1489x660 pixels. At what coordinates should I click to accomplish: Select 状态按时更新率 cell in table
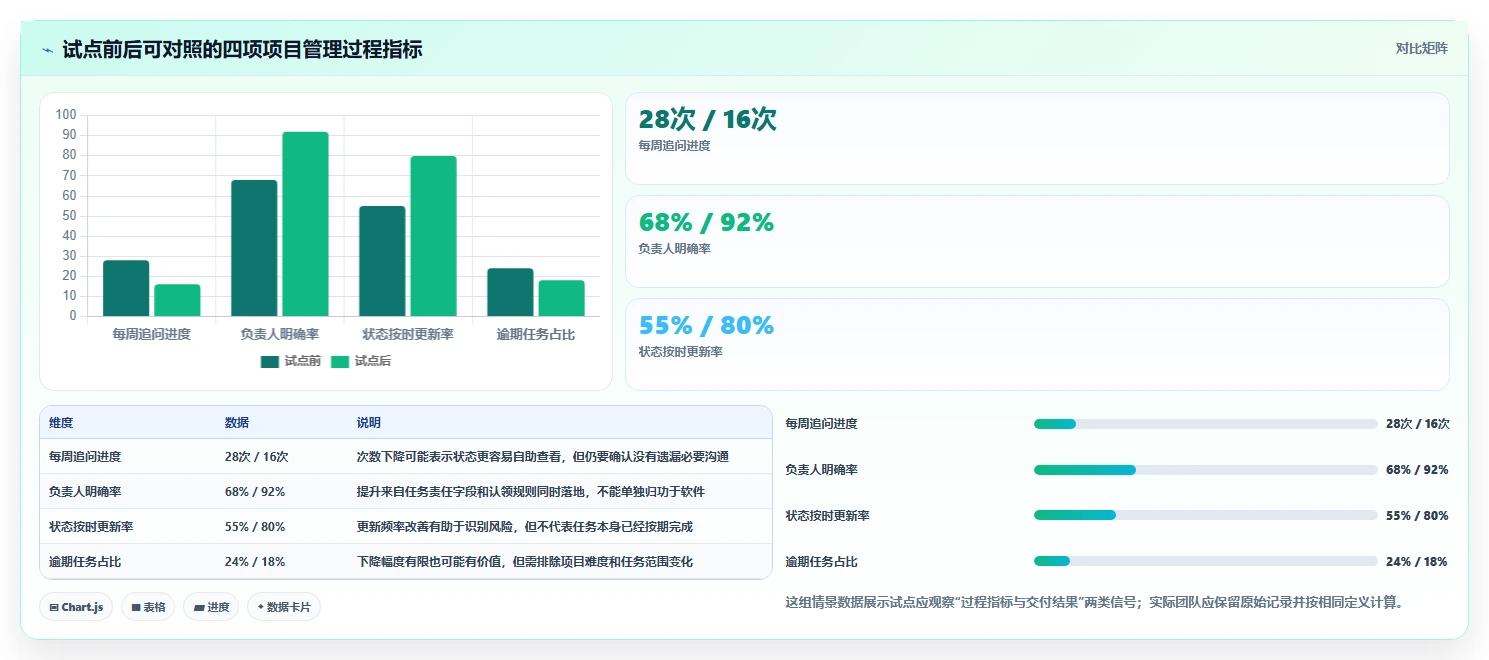click(x=91, y=526)
